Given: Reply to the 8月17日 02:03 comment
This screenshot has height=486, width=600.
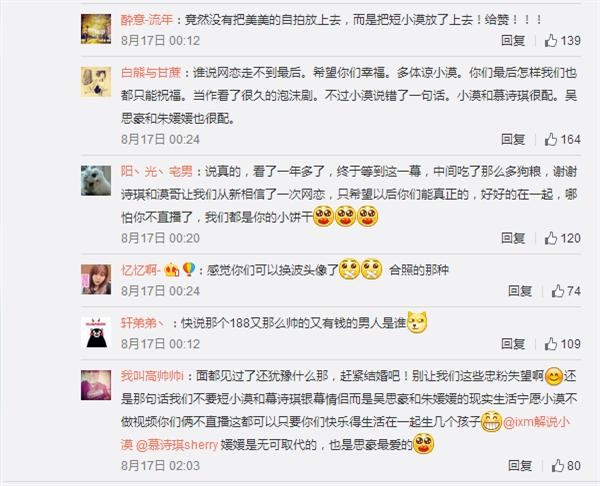Looking at the screenshot, I should point(520,465).
